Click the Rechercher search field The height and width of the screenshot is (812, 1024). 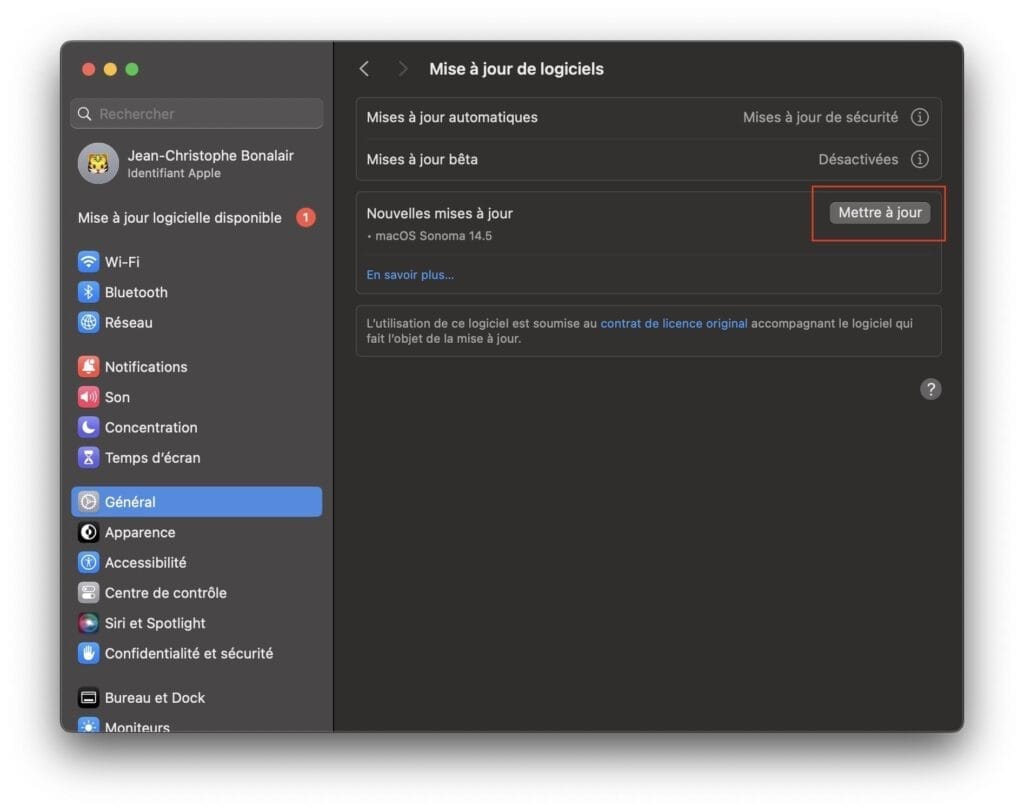tap(196, 113)
